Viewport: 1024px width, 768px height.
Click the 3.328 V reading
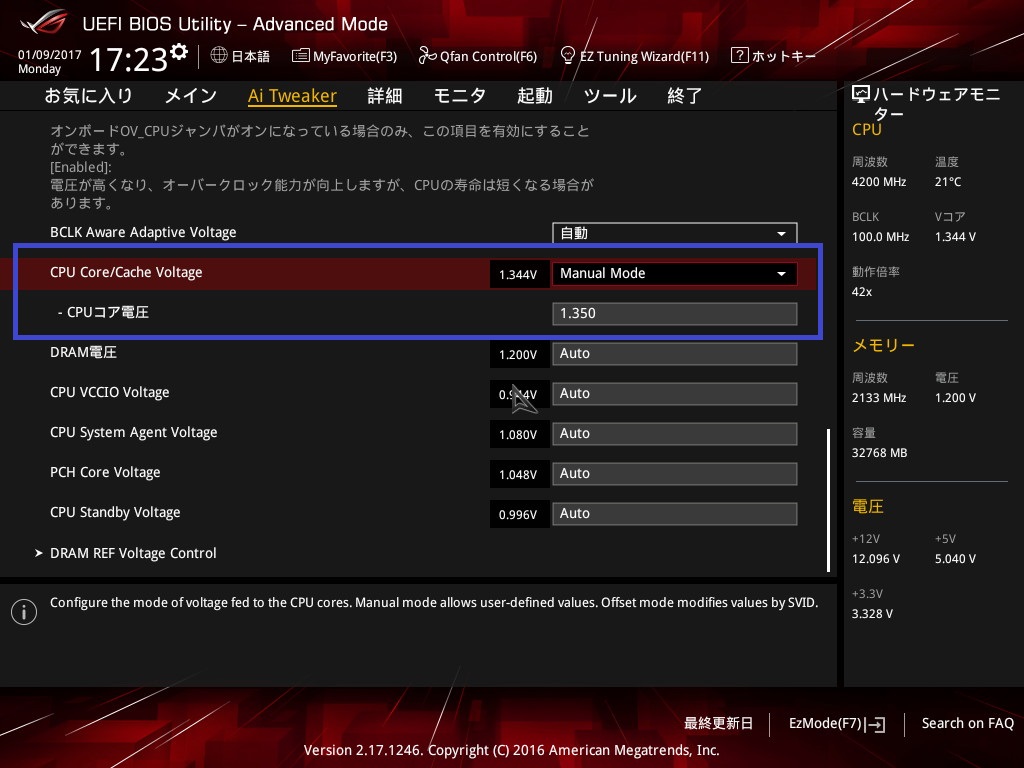click(872, 614)
